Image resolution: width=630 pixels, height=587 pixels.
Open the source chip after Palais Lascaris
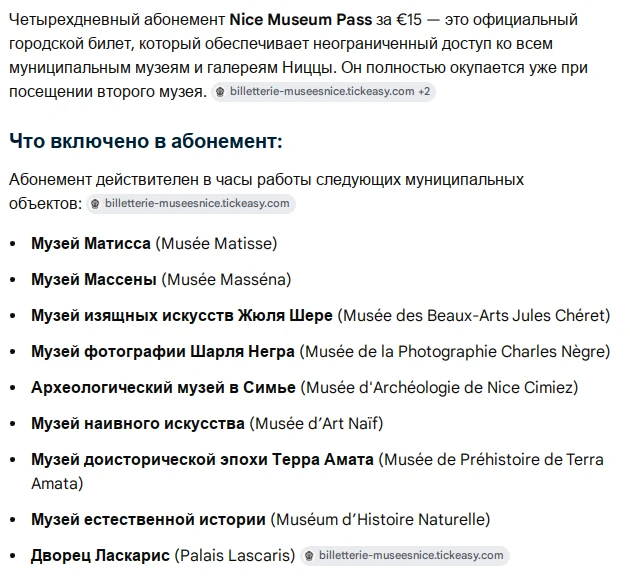point(405,556)
